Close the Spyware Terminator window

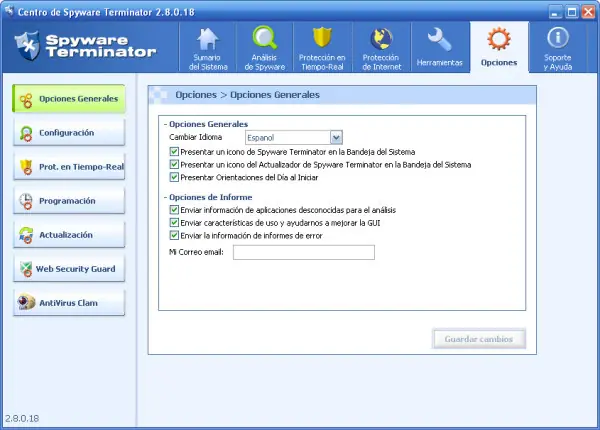coord(588,12)
